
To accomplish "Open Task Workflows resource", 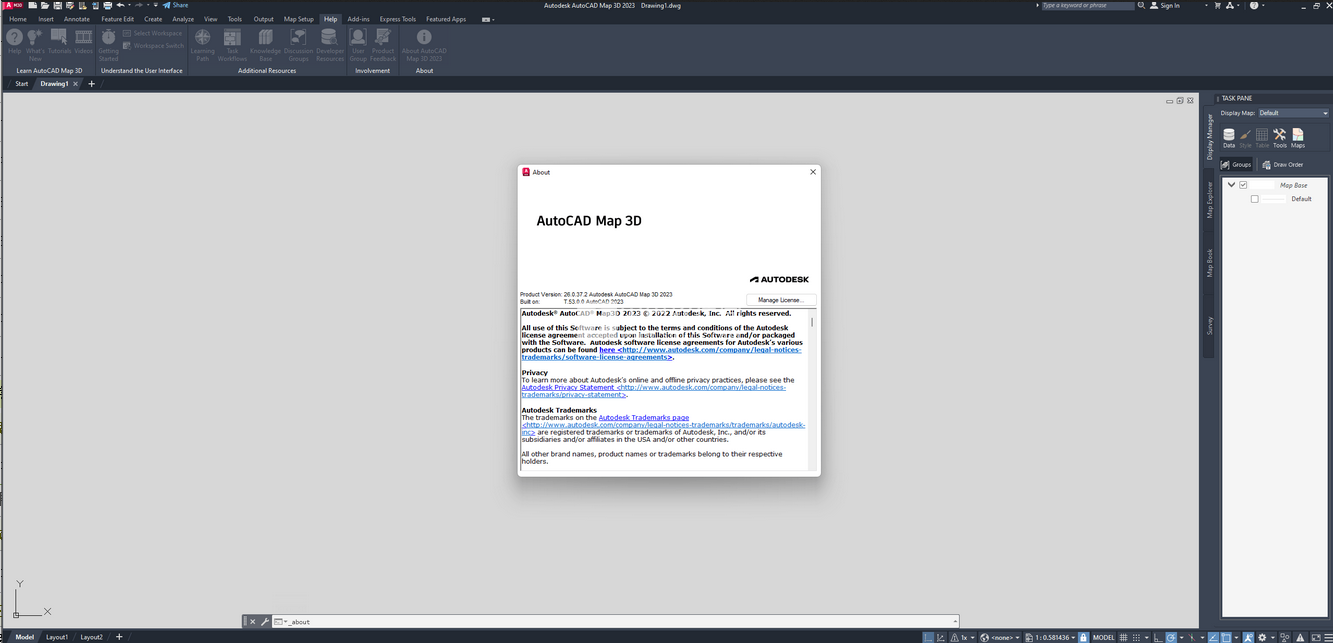I will [x=232, y=44].
